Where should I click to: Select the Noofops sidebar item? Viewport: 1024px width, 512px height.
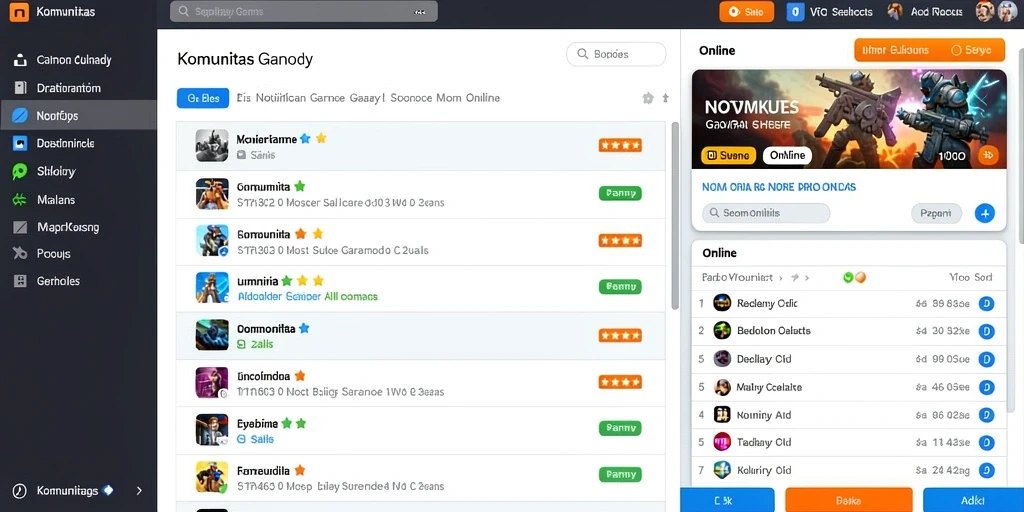pyautogui.click(x=78, y=116)
